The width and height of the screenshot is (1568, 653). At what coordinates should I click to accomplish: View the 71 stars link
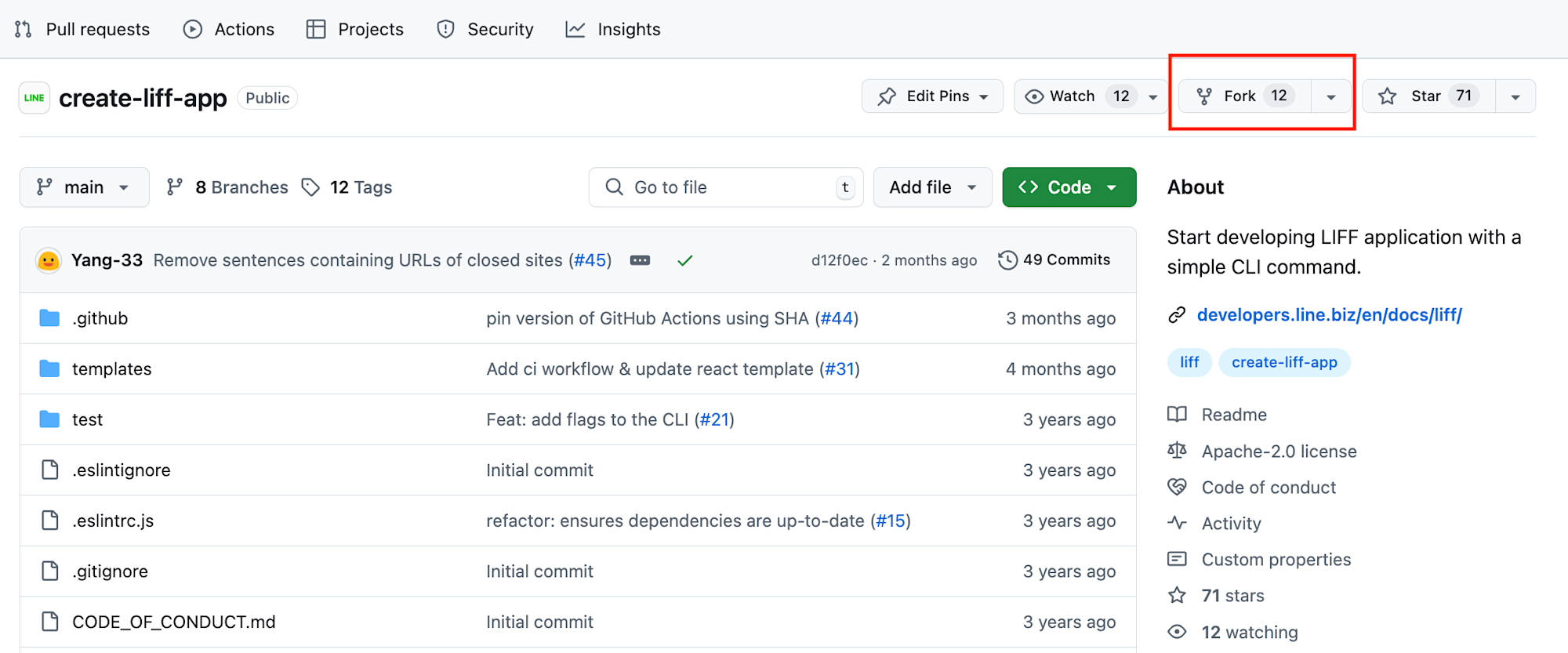tap(1232, 596)
